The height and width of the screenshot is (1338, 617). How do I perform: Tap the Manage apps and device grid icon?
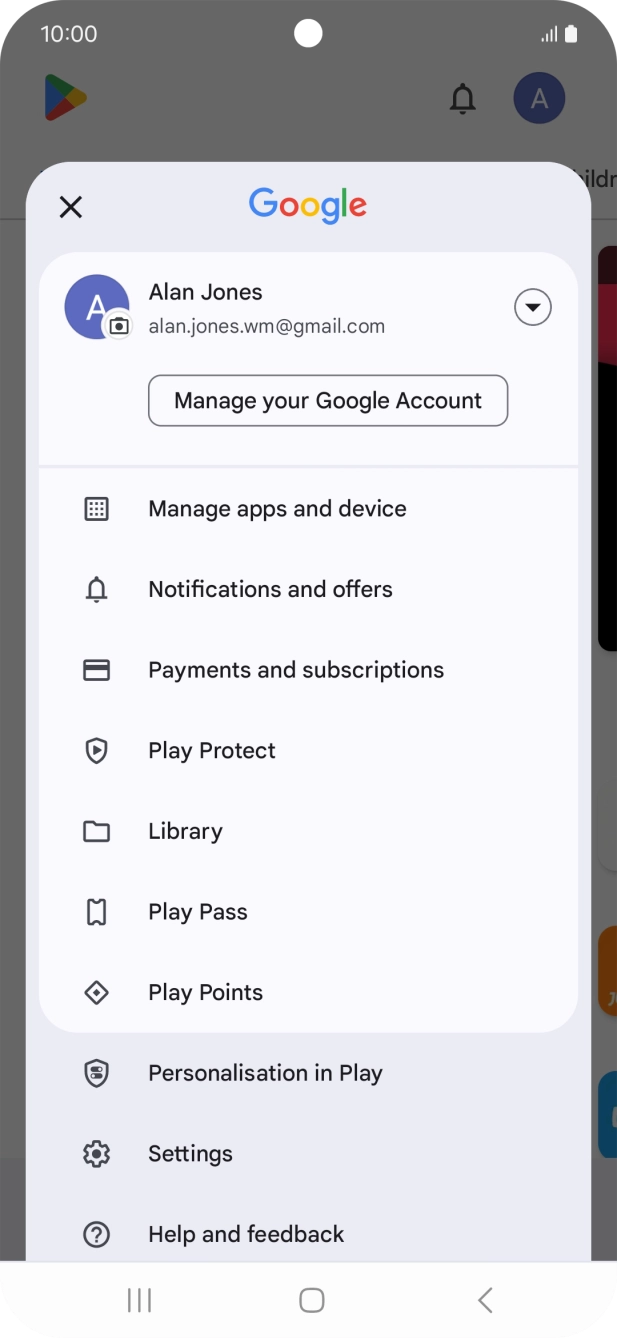point(96,509)
